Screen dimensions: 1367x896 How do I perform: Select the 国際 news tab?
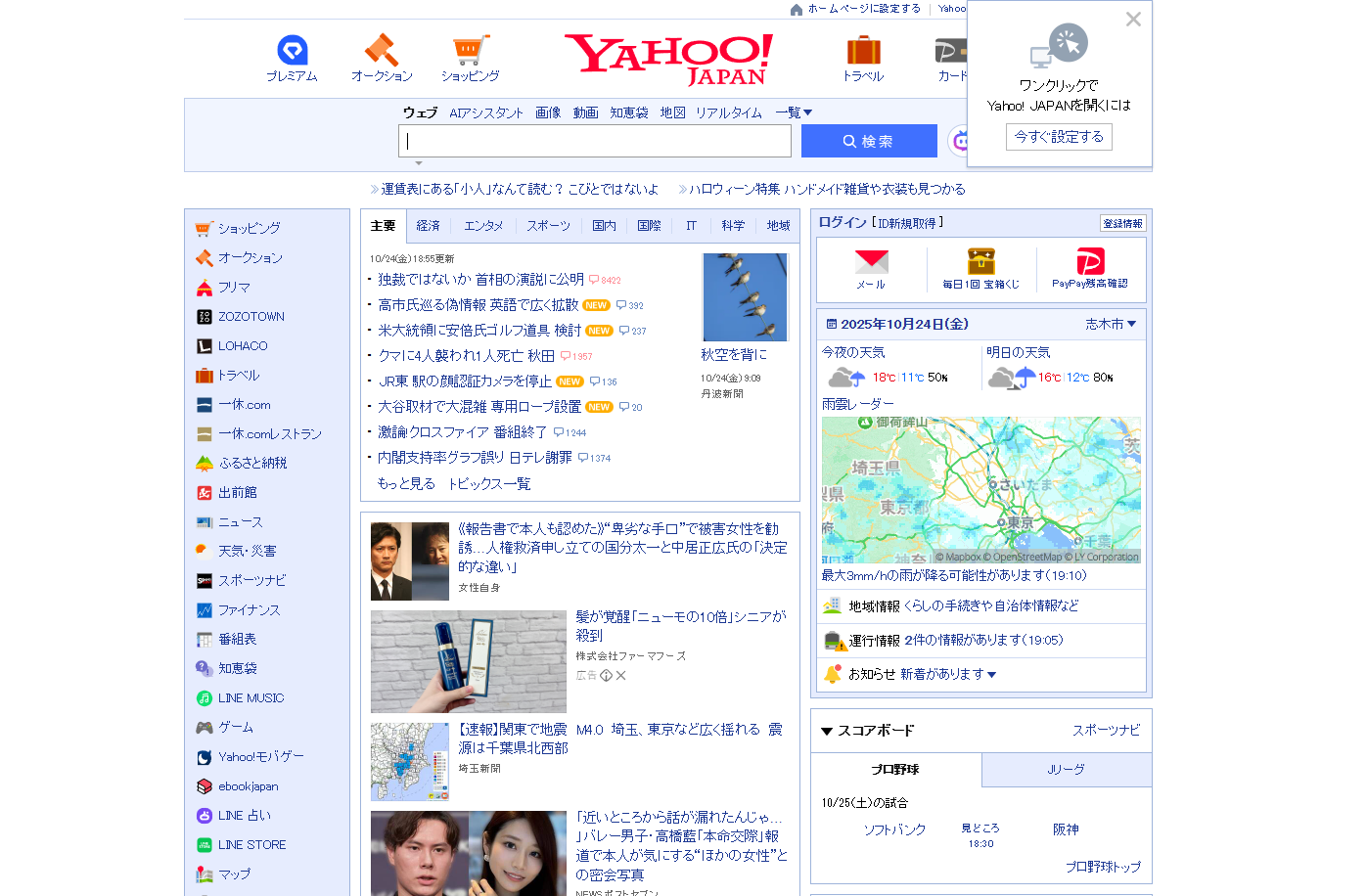click(649, 226)
